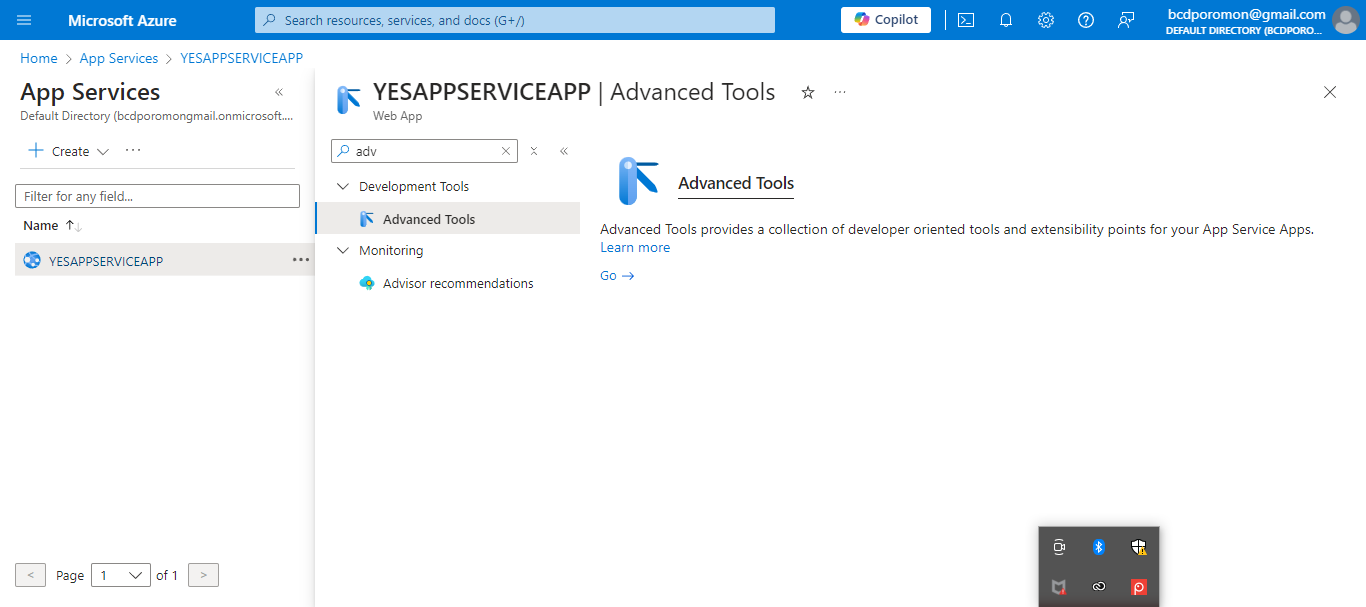Select Advisor recommendations menu item
This screenshot has width=1366, height=607.
pos(458,284)
